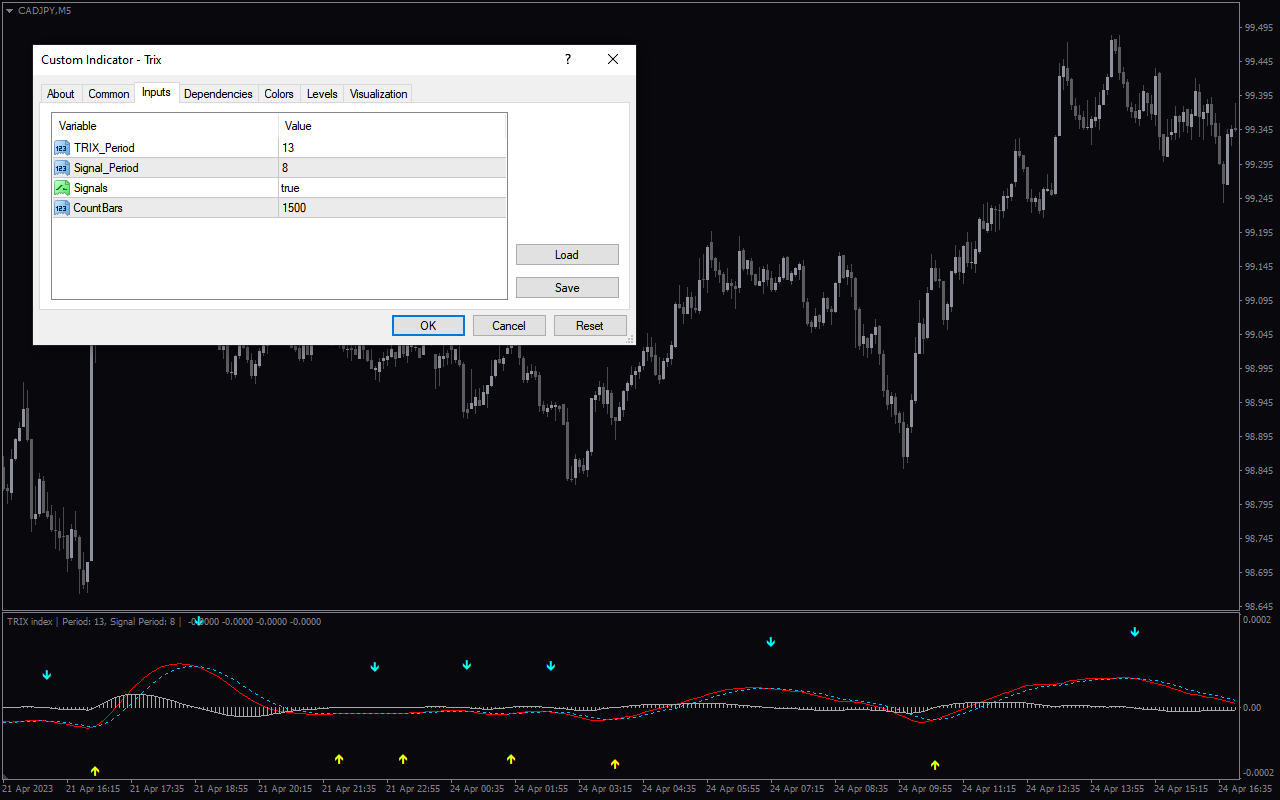Viewport: 1280px width, 800px height.
Task: Click the Signal_Period integer type icon
Action: (x=62, y=168)
